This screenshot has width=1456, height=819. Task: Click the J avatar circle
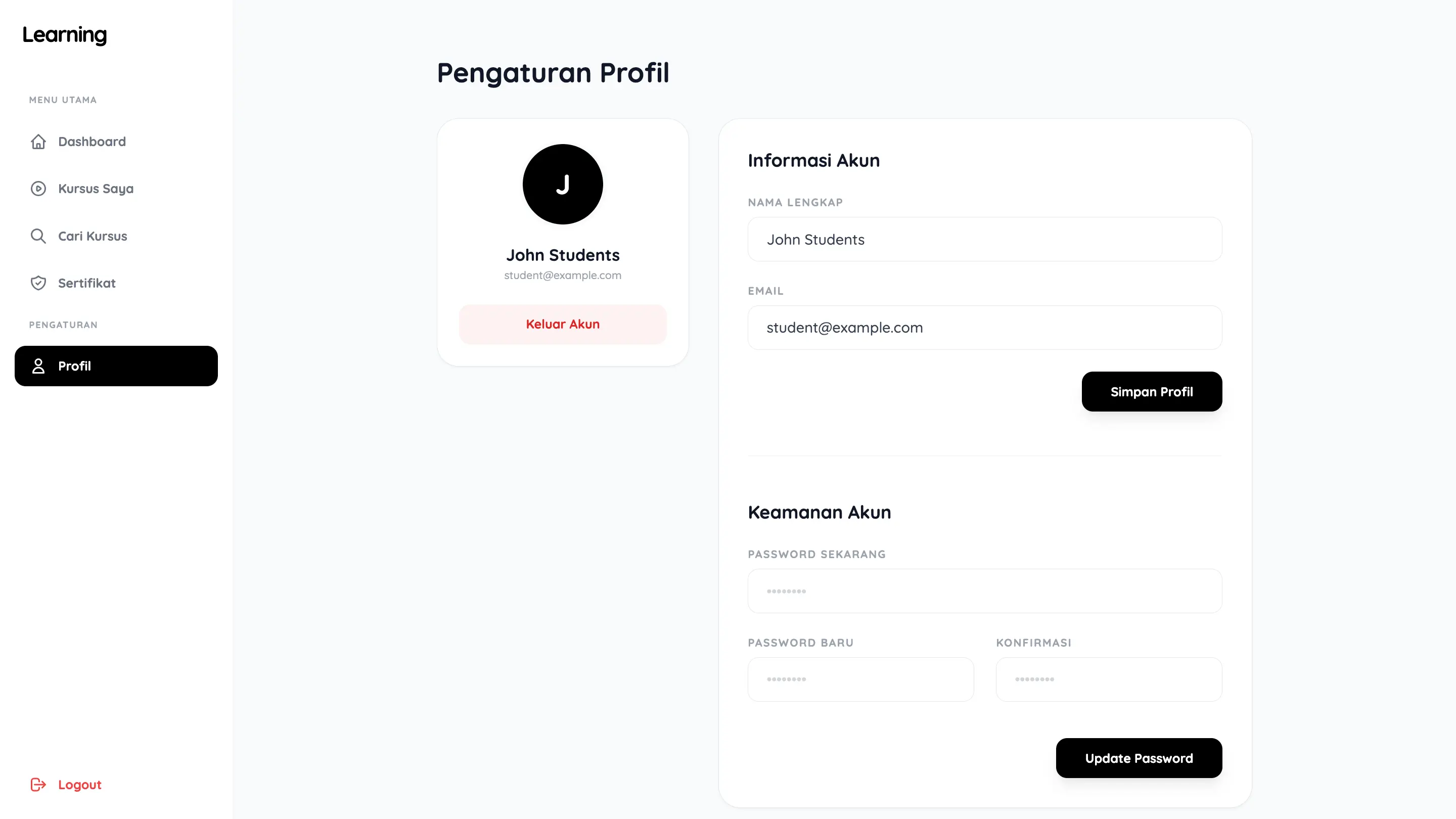point(562,184)
